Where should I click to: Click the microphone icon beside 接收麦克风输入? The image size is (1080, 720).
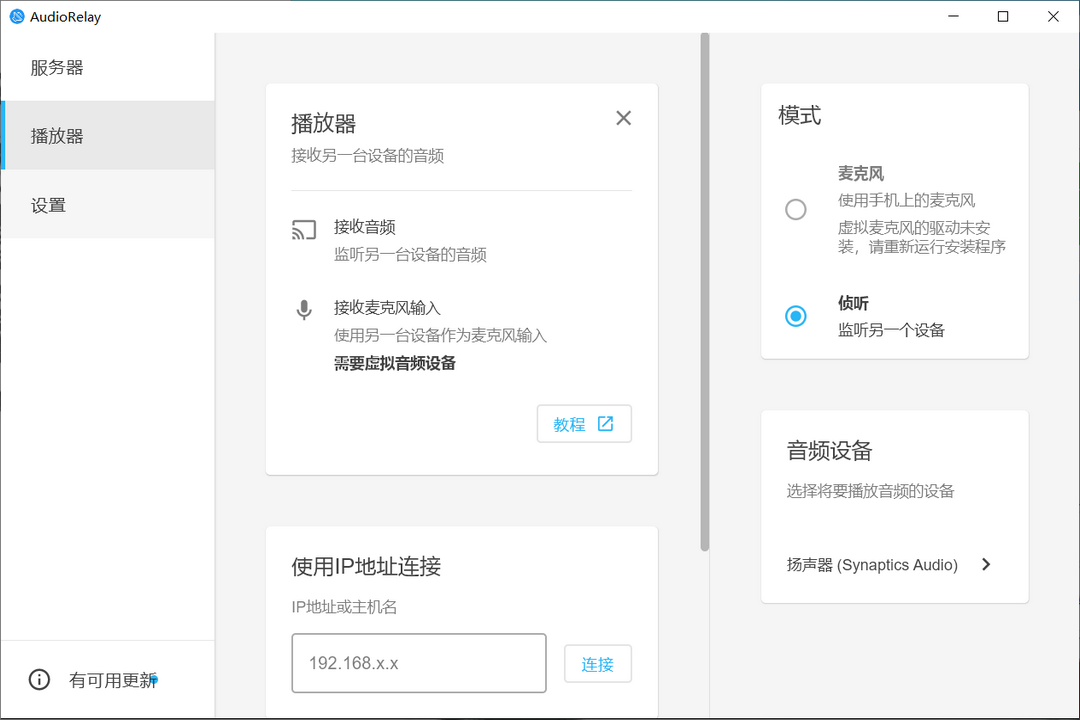303,310
